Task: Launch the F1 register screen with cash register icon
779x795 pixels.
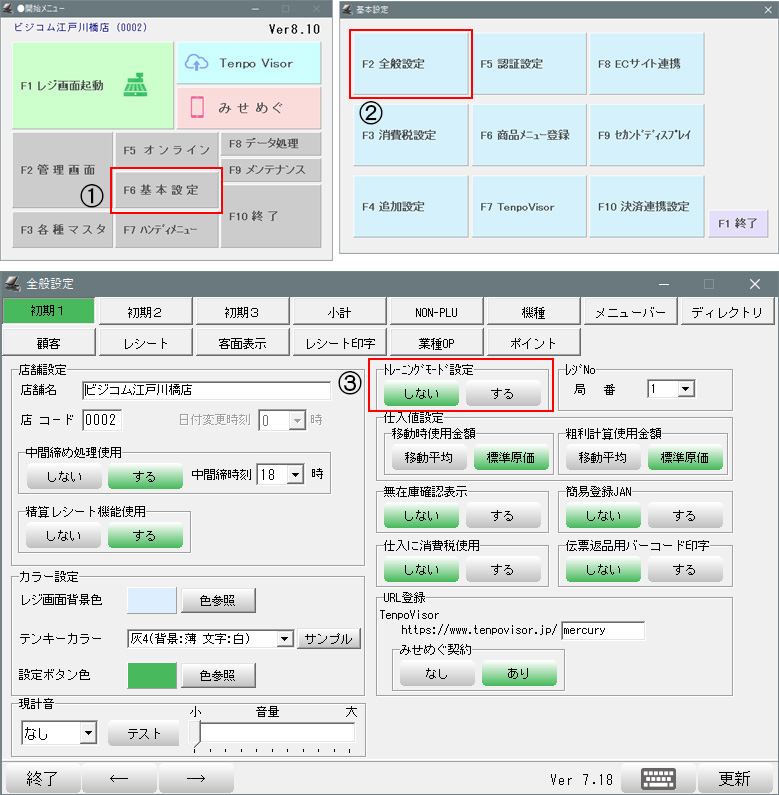Action: tap(94, 86)
